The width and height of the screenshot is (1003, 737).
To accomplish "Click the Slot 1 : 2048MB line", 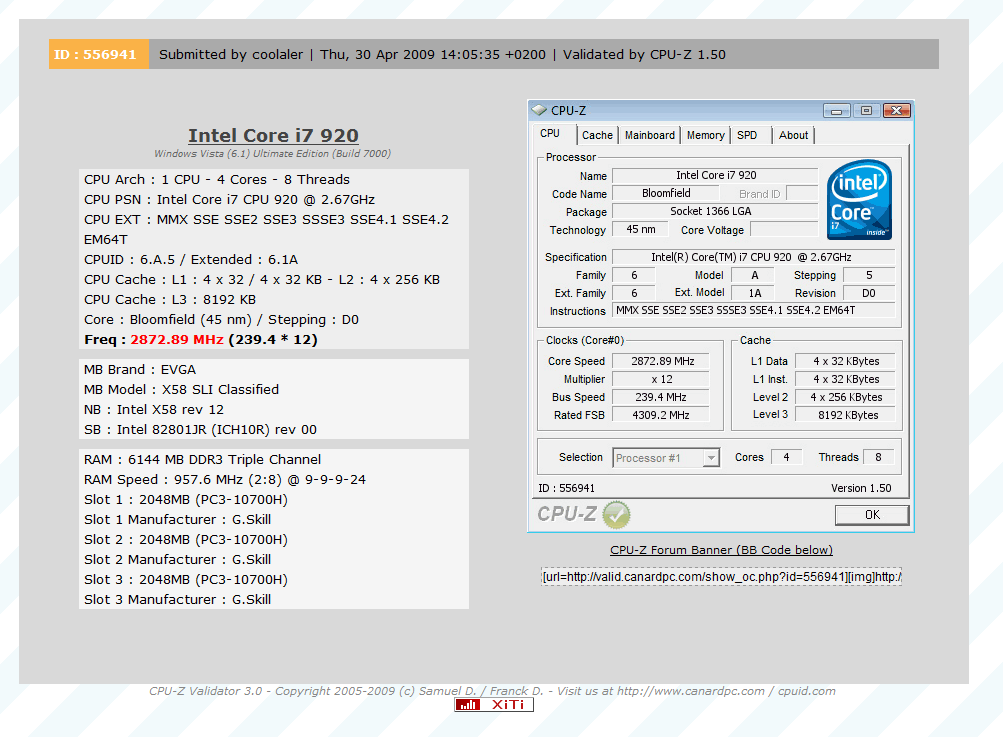I will pyautogui.click(x=186, y=500).
